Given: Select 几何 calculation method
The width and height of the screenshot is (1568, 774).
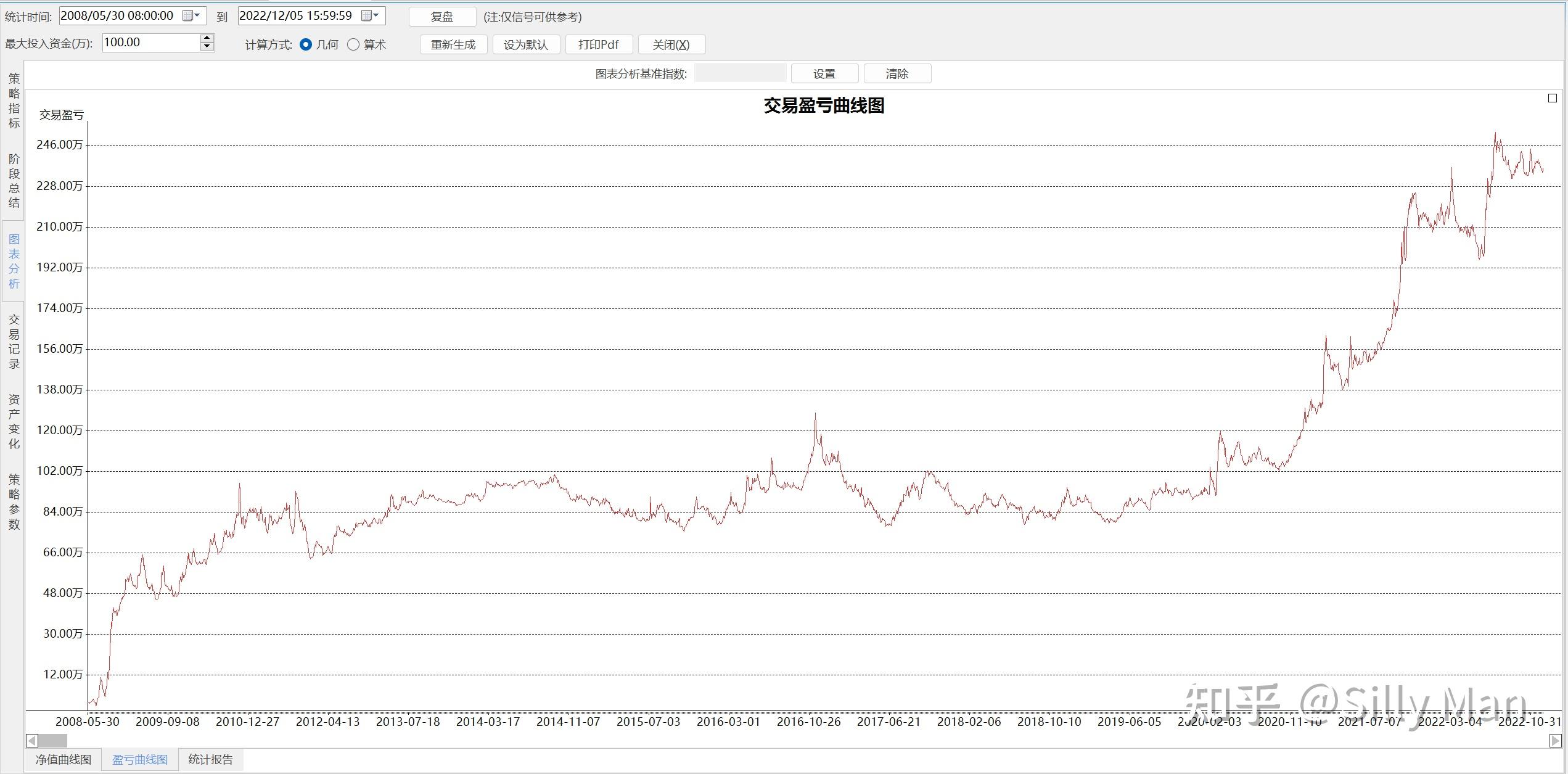Looking at the screenshot, I should click(306, 44).
